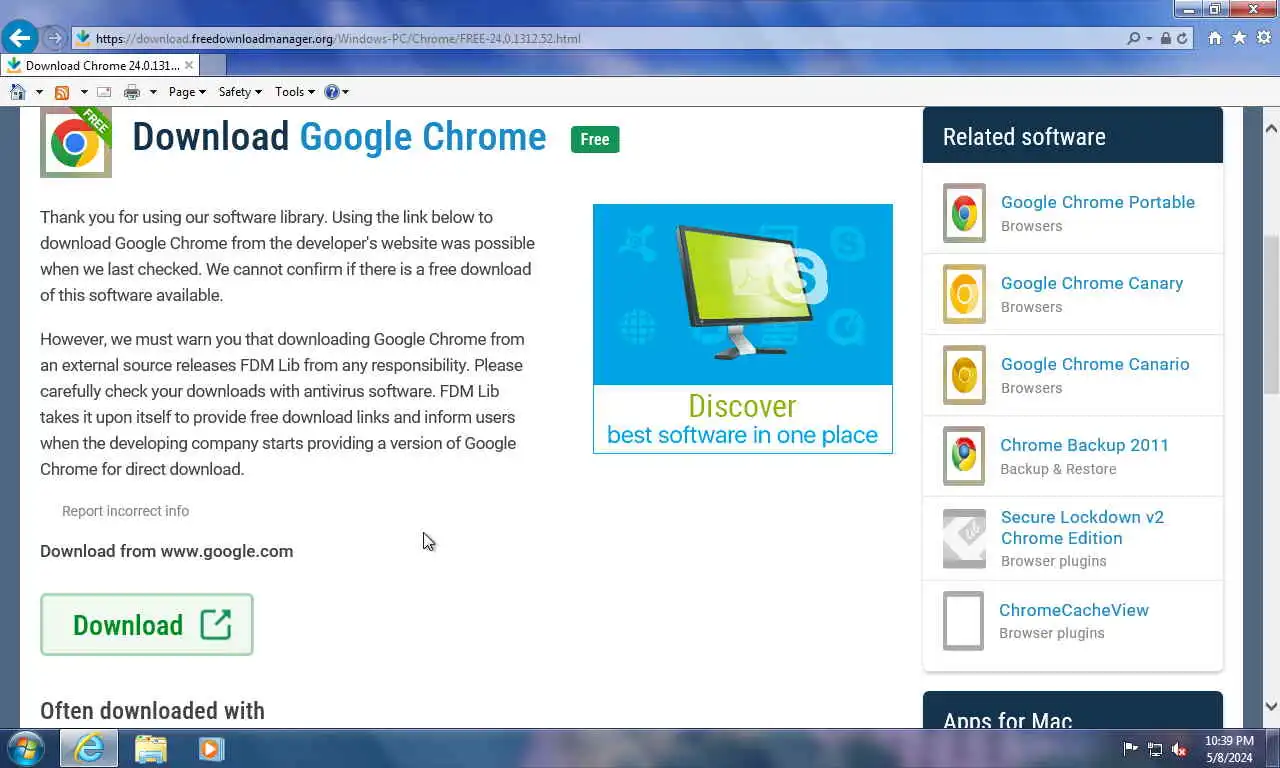Refresh the page with the reload icon
The height and width of the screenshot is (768, 1280).
click(1181, 38)
